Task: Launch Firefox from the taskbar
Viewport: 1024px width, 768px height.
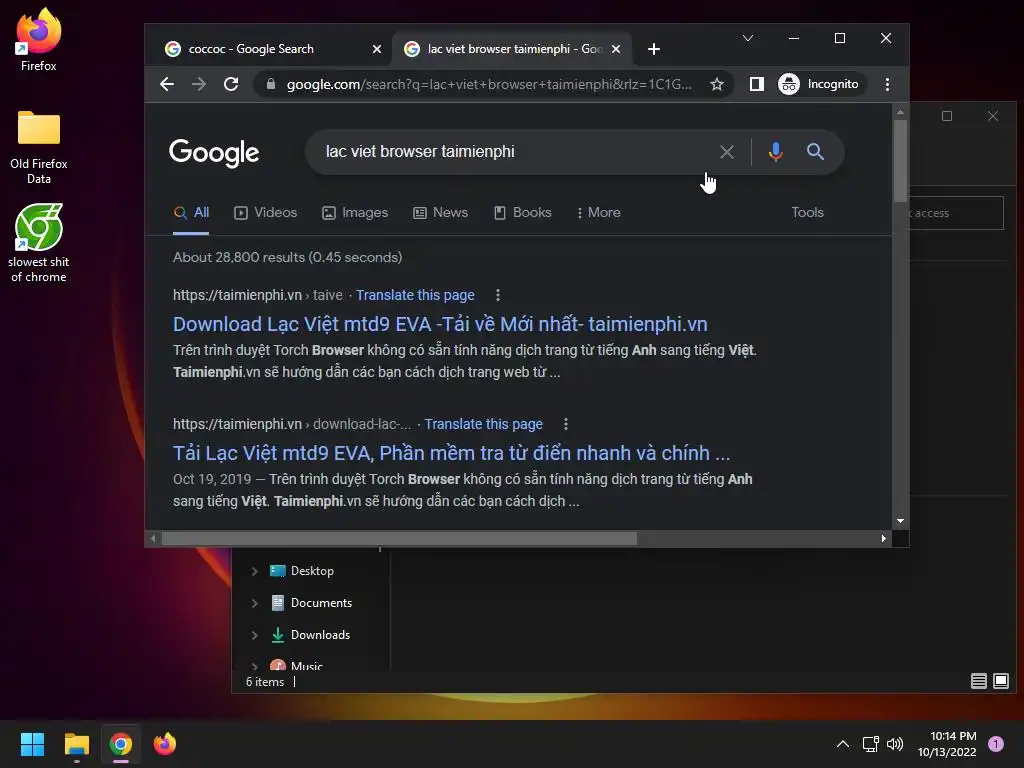Action: click(x=165, y=744)
